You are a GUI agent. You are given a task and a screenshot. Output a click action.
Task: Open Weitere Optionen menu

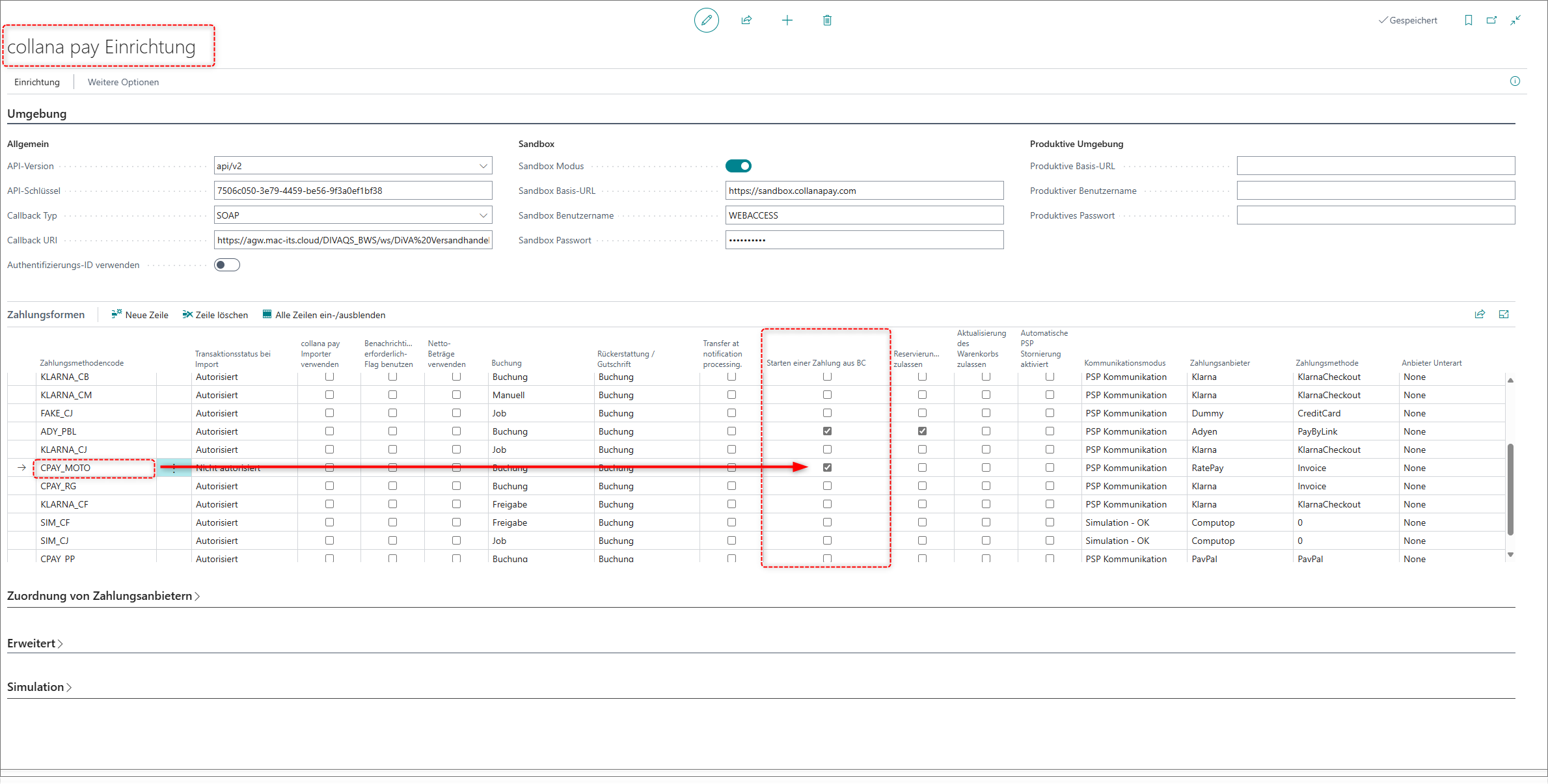click(x=124, y=82)
